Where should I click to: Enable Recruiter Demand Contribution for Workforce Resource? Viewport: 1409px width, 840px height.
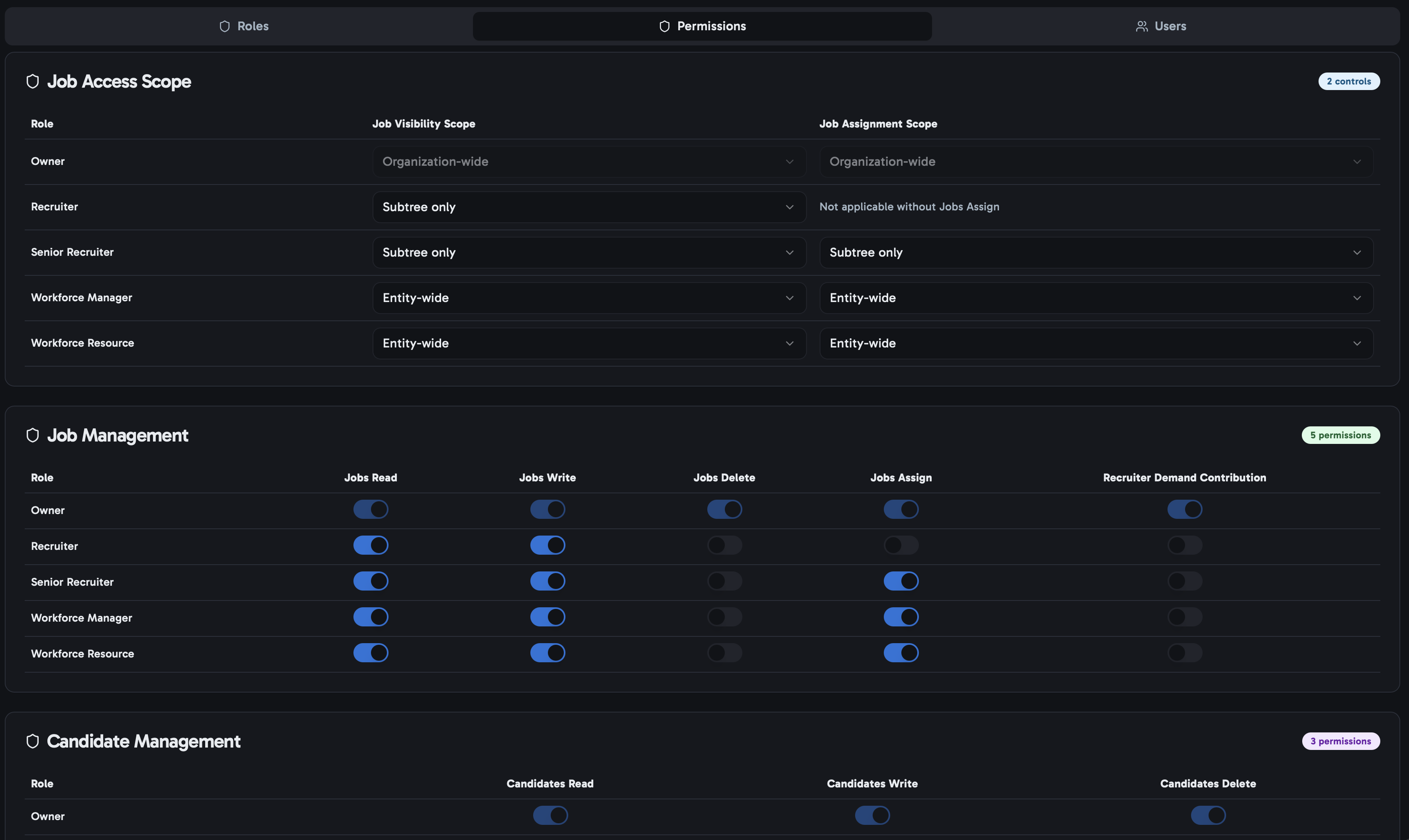click(1185, 653)
